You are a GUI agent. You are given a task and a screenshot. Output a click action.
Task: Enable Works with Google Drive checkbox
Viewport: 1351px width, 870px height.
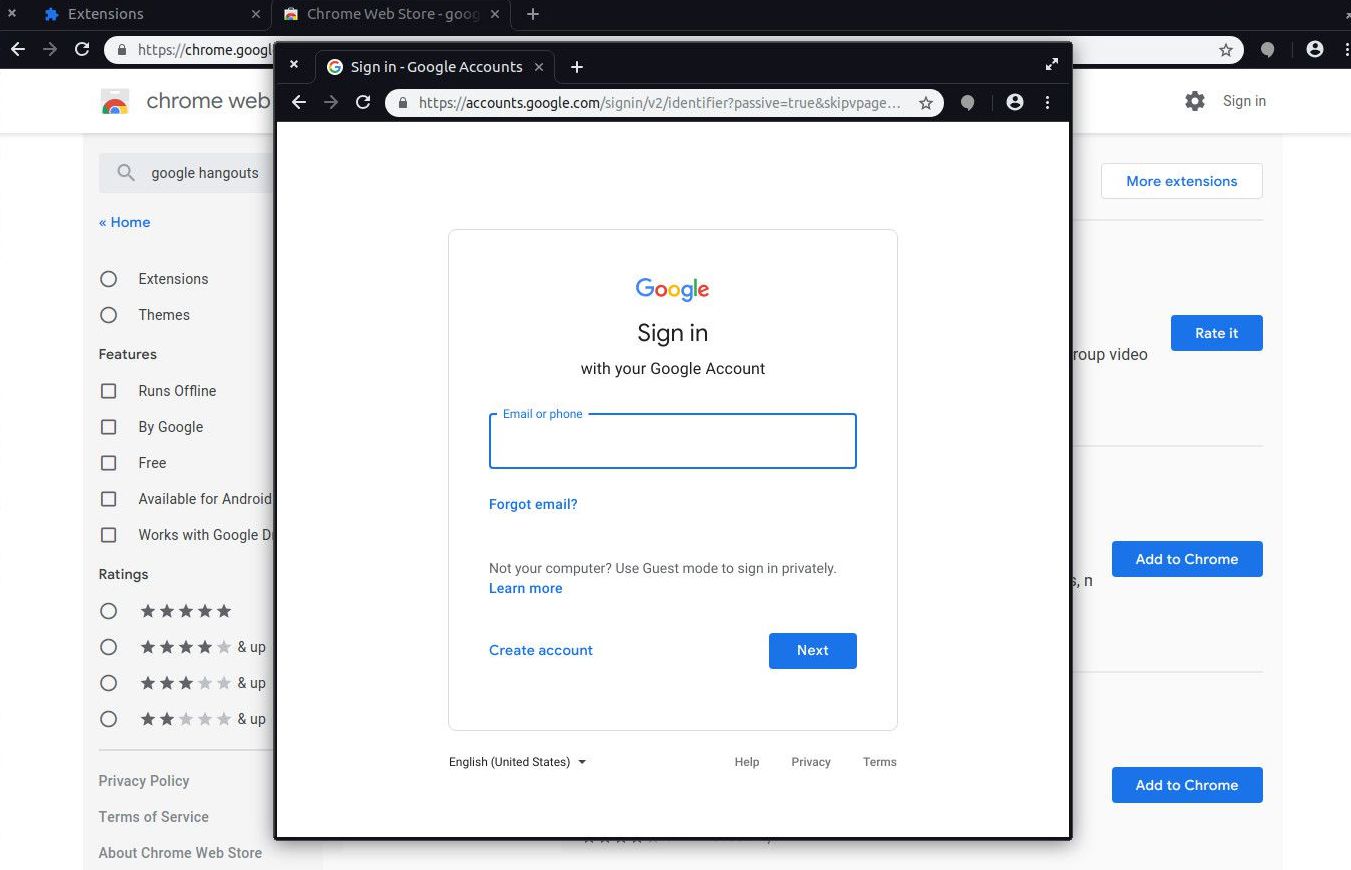(x=108, y=535)
